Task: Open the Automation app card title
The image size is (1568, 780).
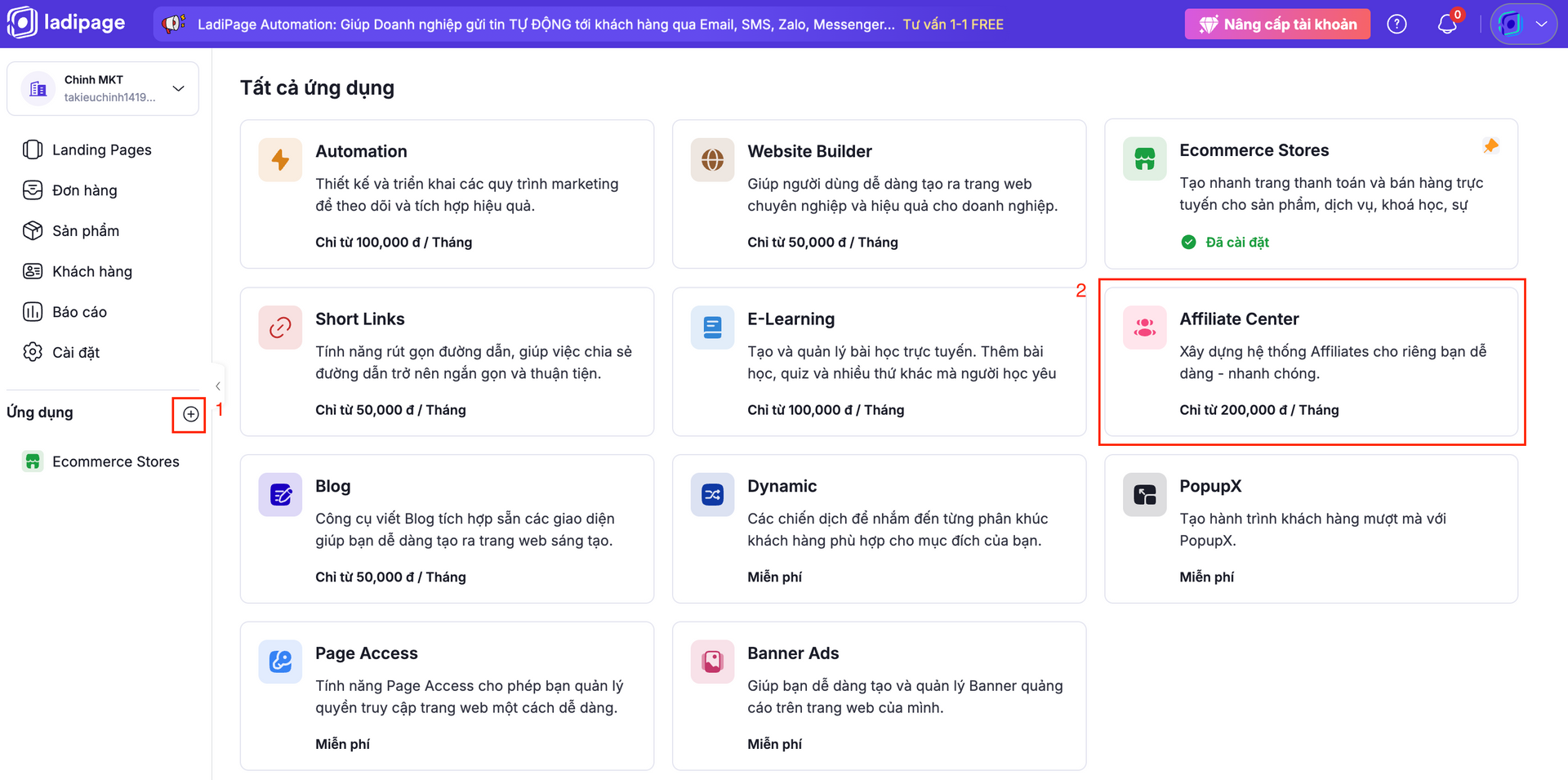Action: pos(361,151)
